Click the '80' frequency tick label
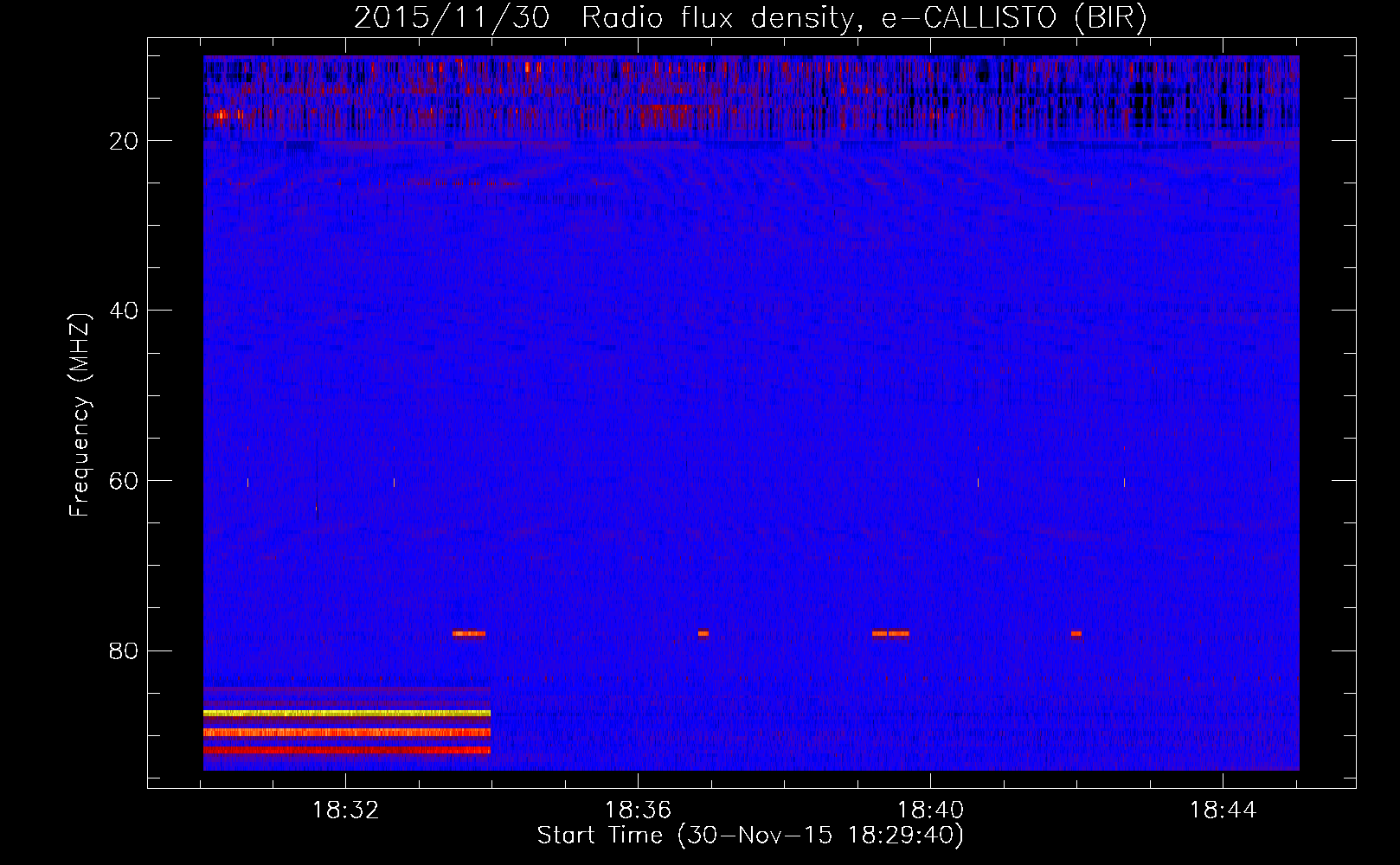 (124, 650)
